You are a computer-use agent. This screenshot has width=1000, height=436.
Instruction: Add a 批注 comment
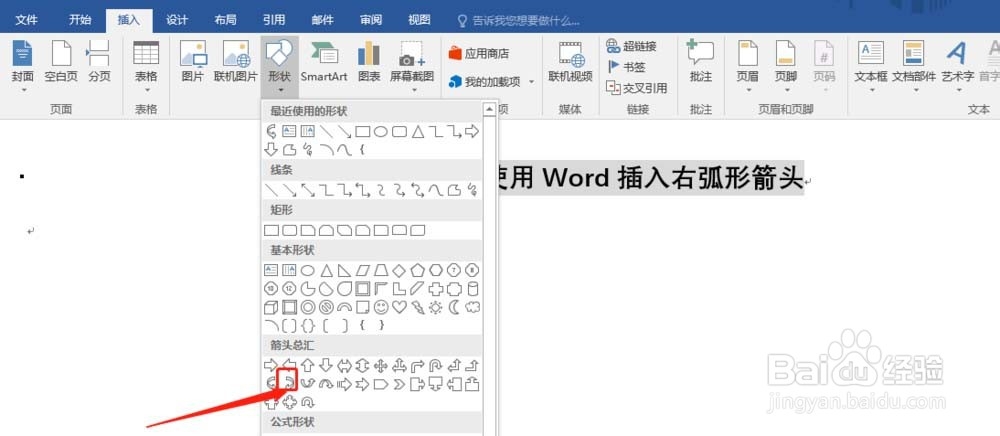(700, 62)
